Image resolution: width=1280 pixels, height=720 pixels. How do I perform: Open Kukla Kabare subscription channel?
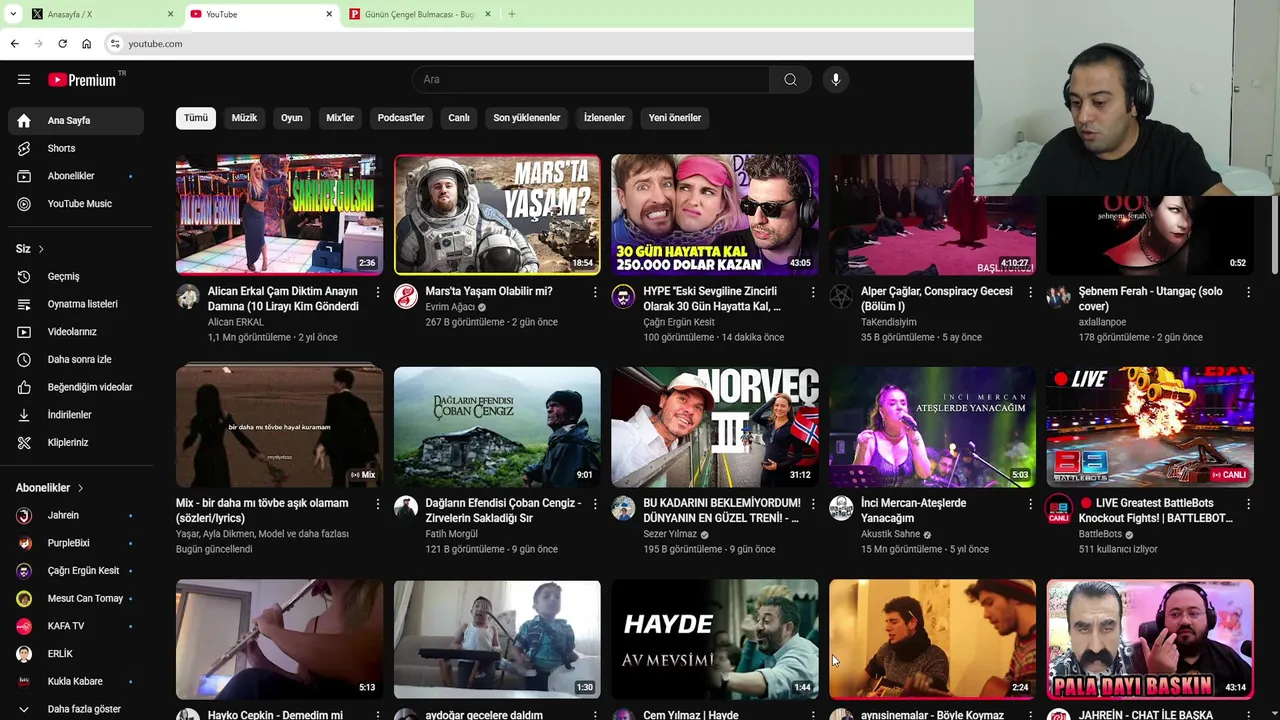[76, 681]
